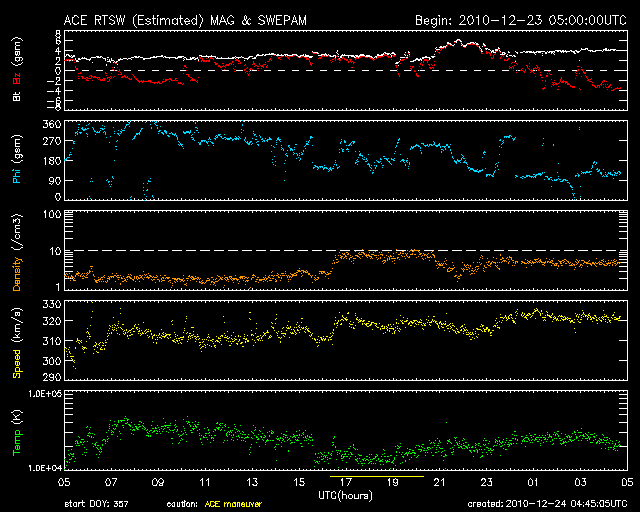Click the '4' tick on the Bt Bz axis

pyautogui.click(x=58, y=51)
